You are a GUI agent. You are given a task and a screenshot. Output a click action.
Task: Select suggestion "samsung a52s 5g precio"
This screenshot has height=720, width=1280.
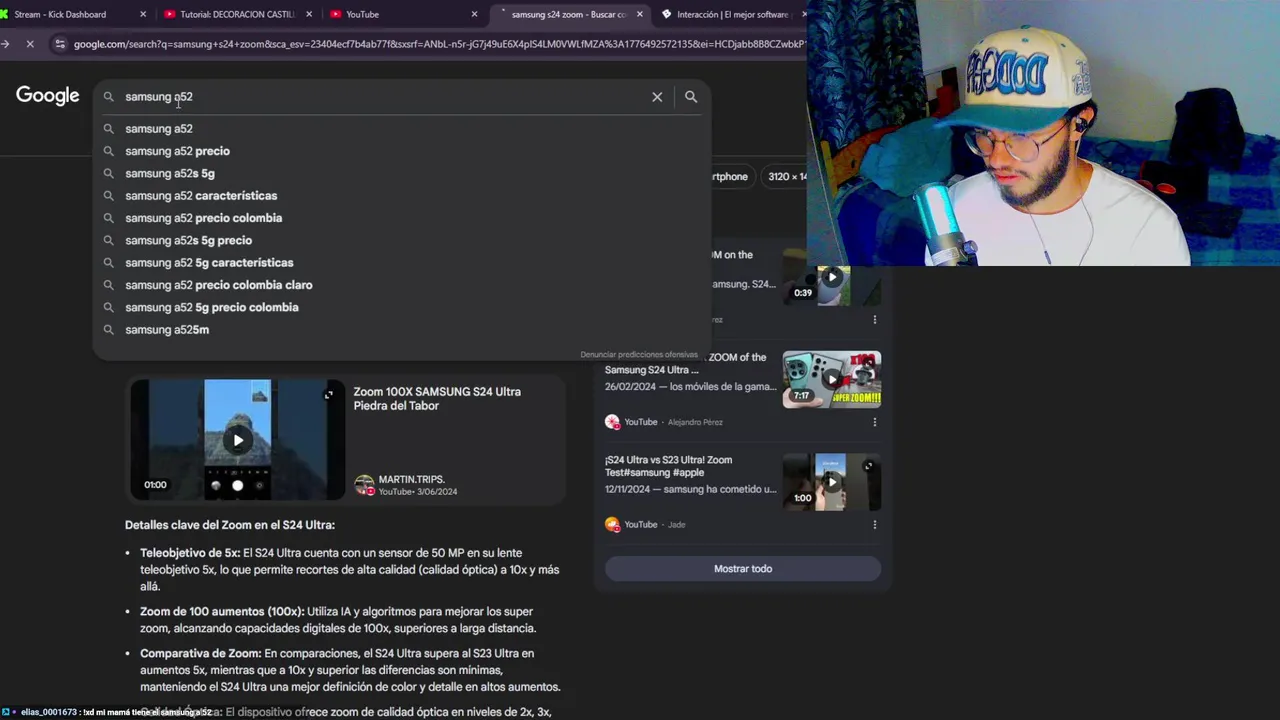pos(188,240)
